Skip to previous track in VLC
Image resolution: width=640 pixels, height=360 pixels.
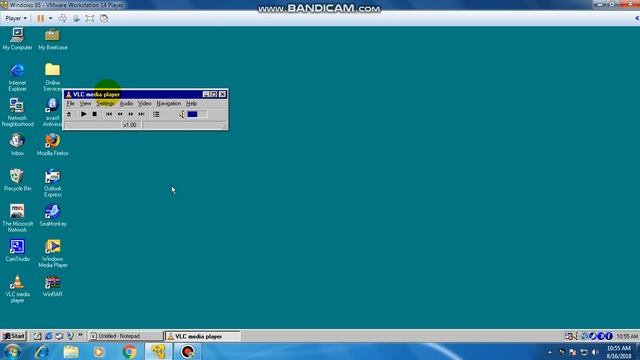click(x=109, y=114)
